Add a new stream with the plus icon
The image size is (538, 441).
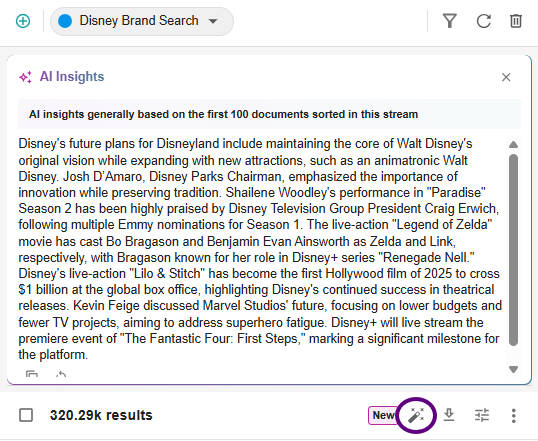23,21
